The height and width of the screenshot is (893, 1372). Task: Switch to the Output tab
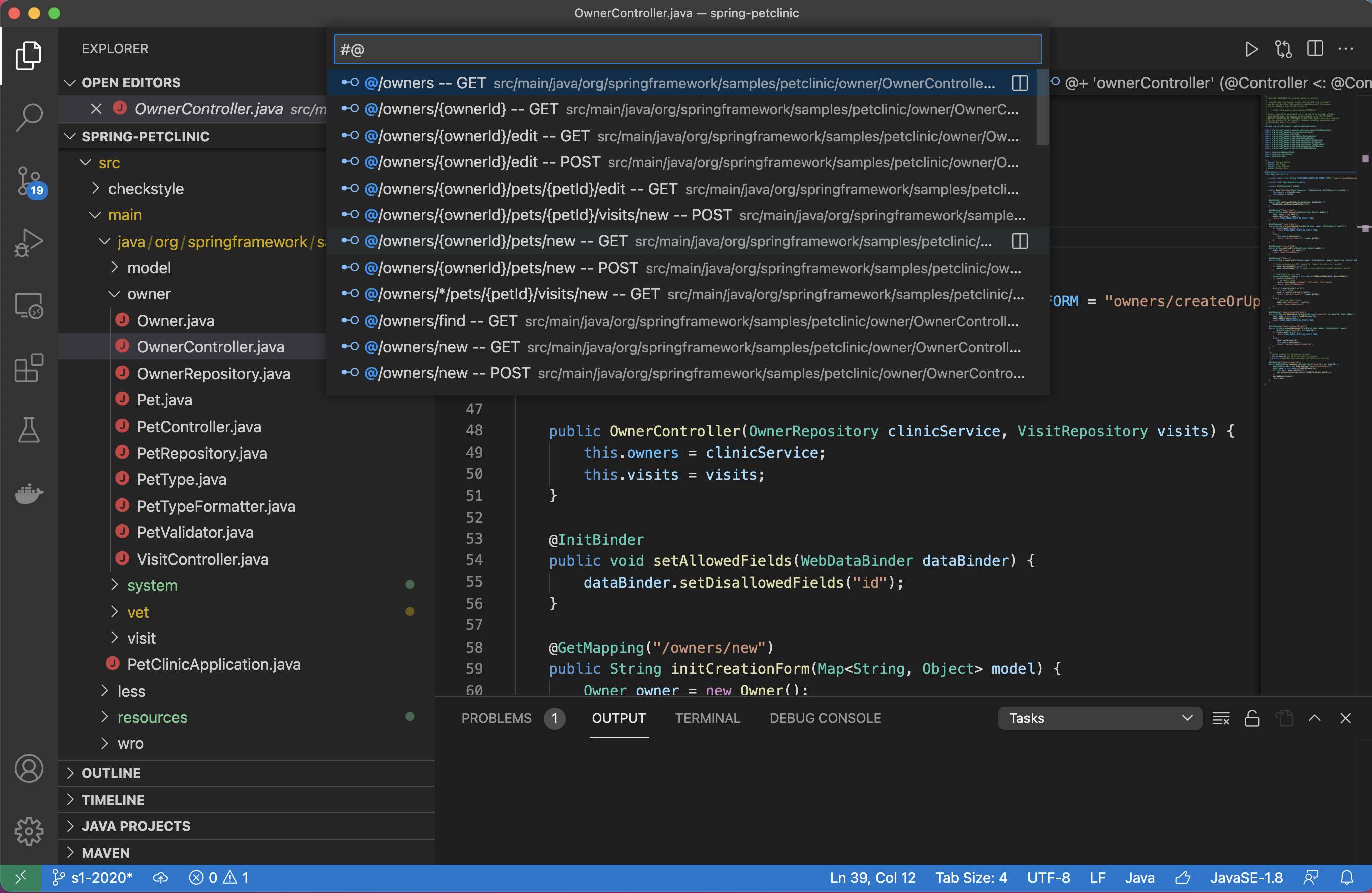(618, 718)
